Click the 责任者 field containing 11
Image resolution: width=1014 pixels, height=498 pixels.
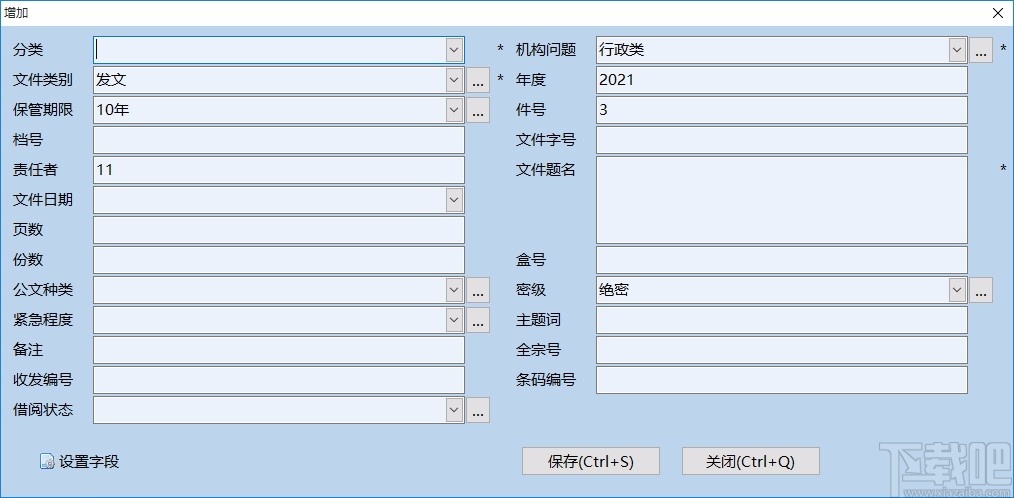click(279, 170)
